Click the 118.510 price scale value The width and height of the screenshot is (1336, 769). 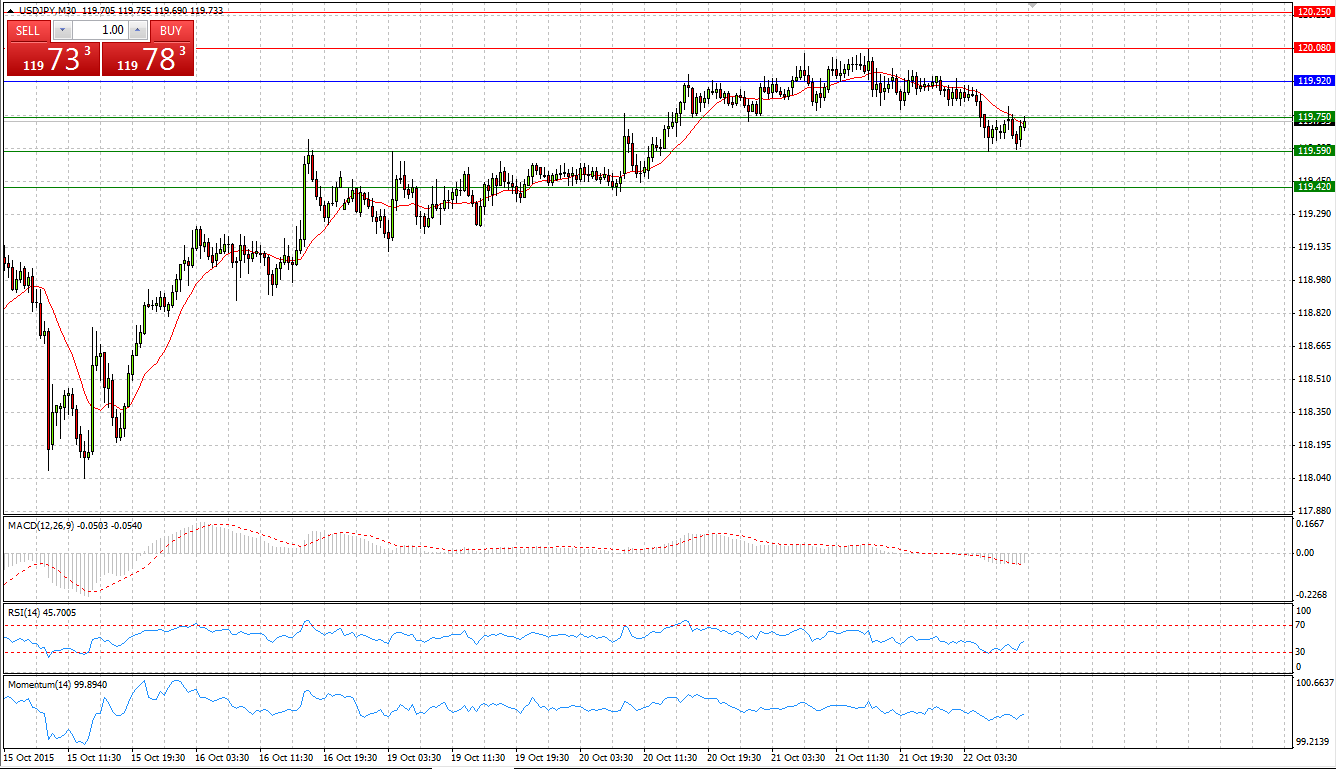point(1312,379)
